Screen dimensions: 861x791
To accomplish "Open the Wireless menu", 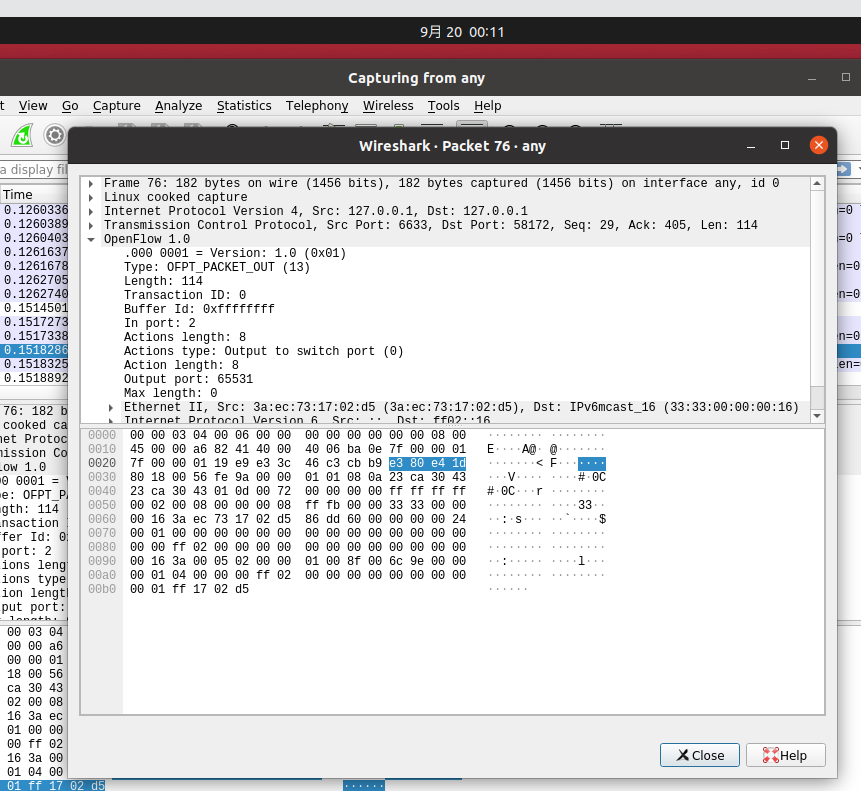I will click(x=388, y=105).
